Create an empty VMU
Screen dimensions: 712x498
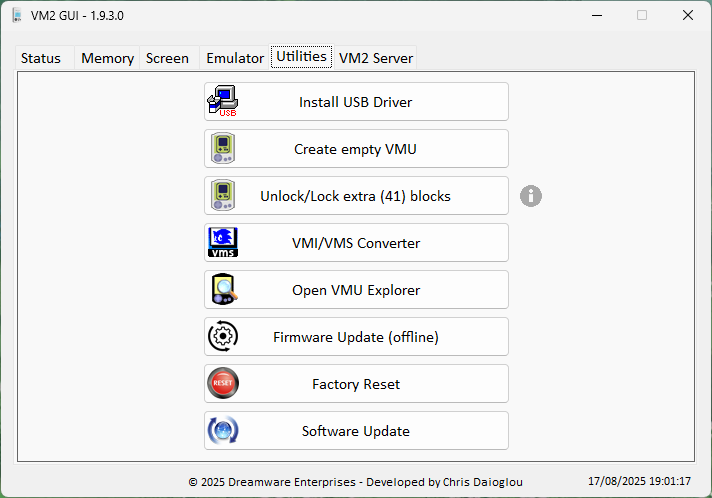click(x=356, y=149)
